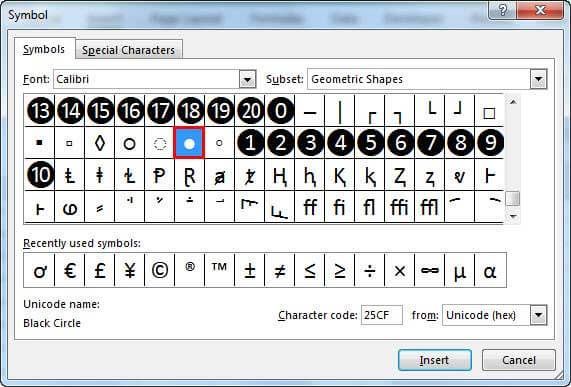Choose the negative circled 20 symbol
The height and width of the screenshot is (387, 571).
(x=250, y=111)
